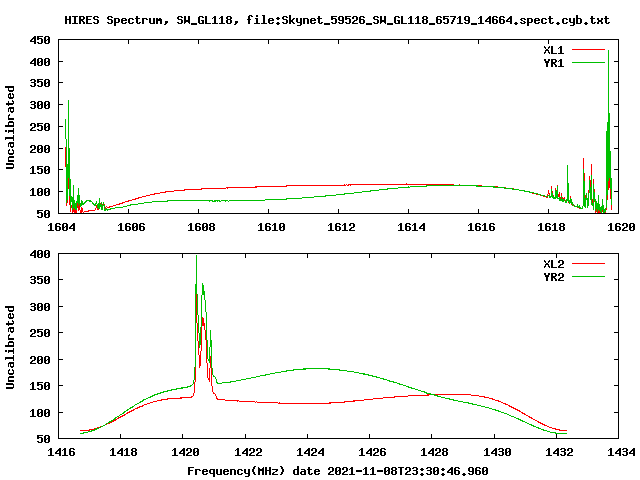The image size is (640, 480).
Task: Click the tall green YR1 spike near 1620
Action: 609,122
